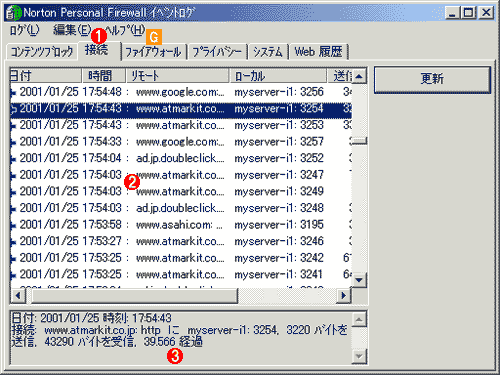The height and width of the screenshot is (375, 500).
Task: Click the horizontal scrollbar thumb
Action: coord(134,295)
